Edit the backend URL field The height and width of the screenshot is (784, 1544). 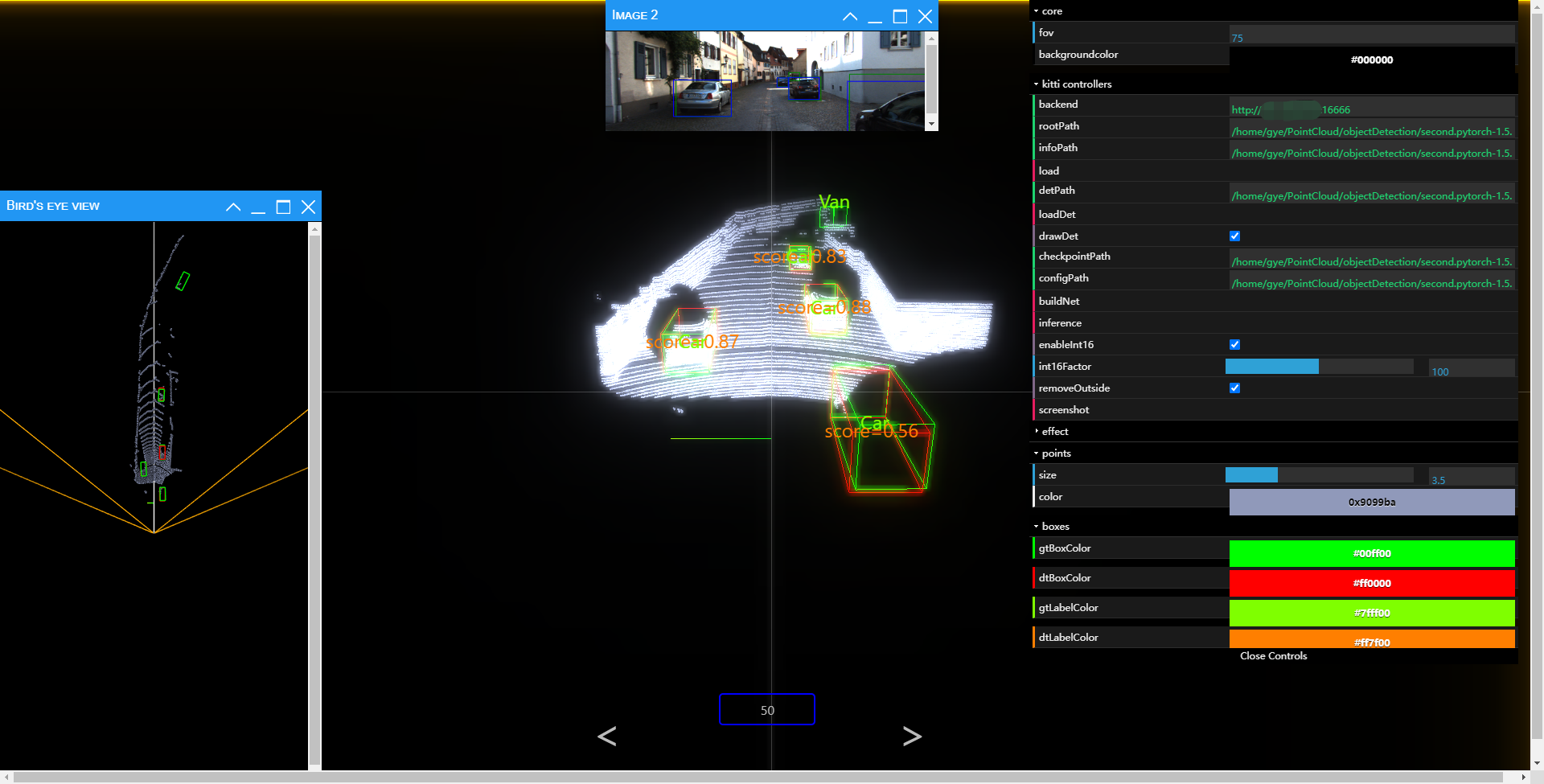1372,105
